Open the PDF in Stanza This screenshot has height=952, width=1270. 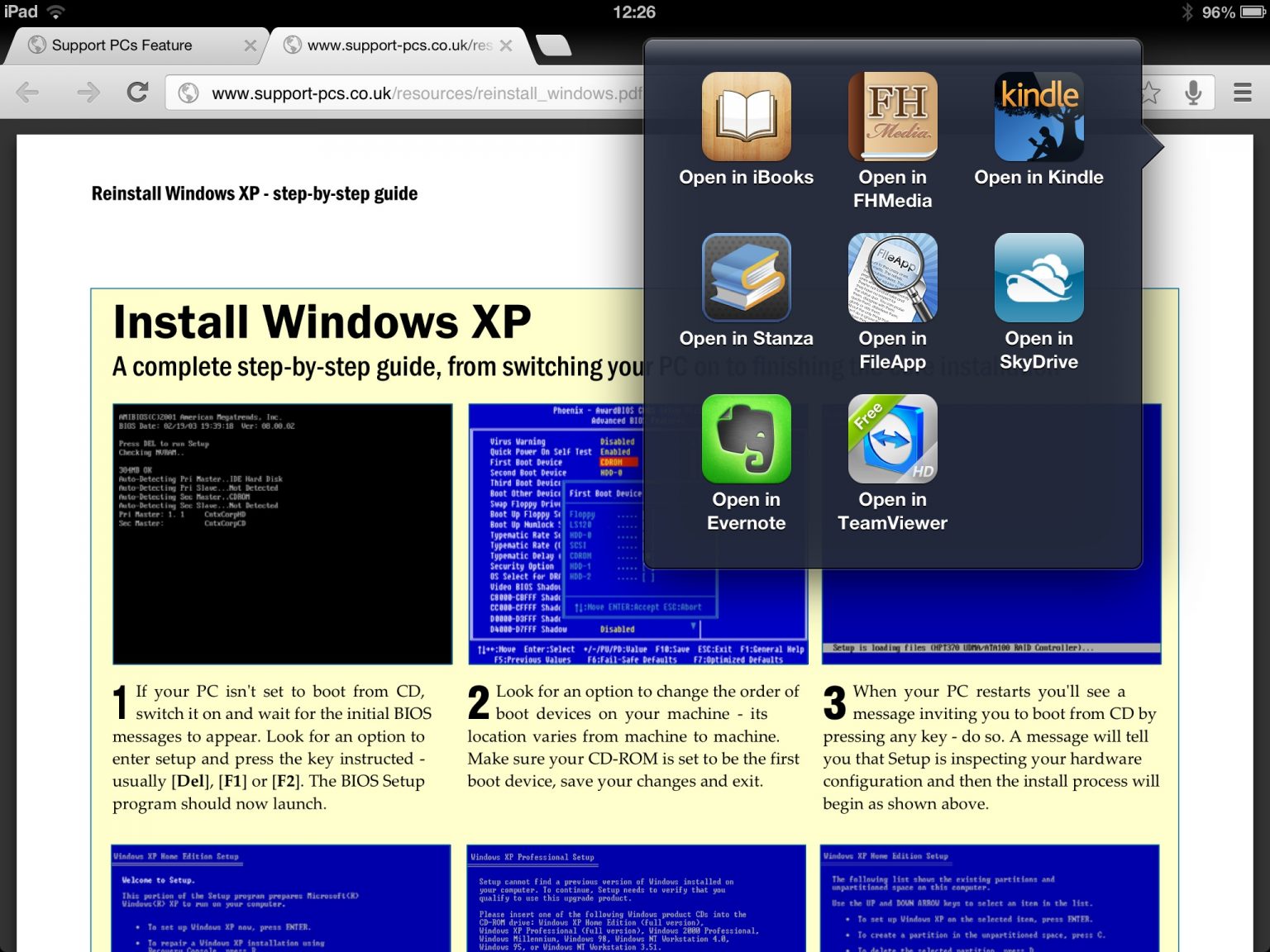(x=746, y=291)
